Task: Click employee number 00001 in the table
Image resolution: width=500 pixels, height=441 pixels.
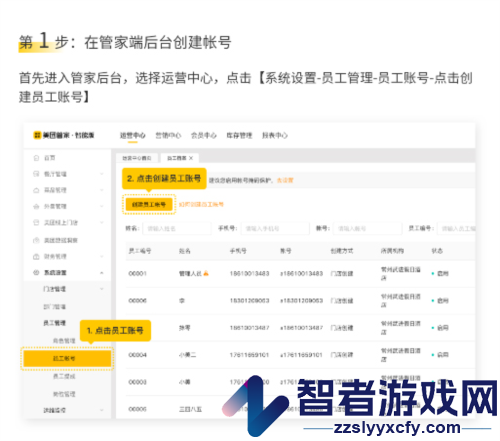Action: (137, 273)
